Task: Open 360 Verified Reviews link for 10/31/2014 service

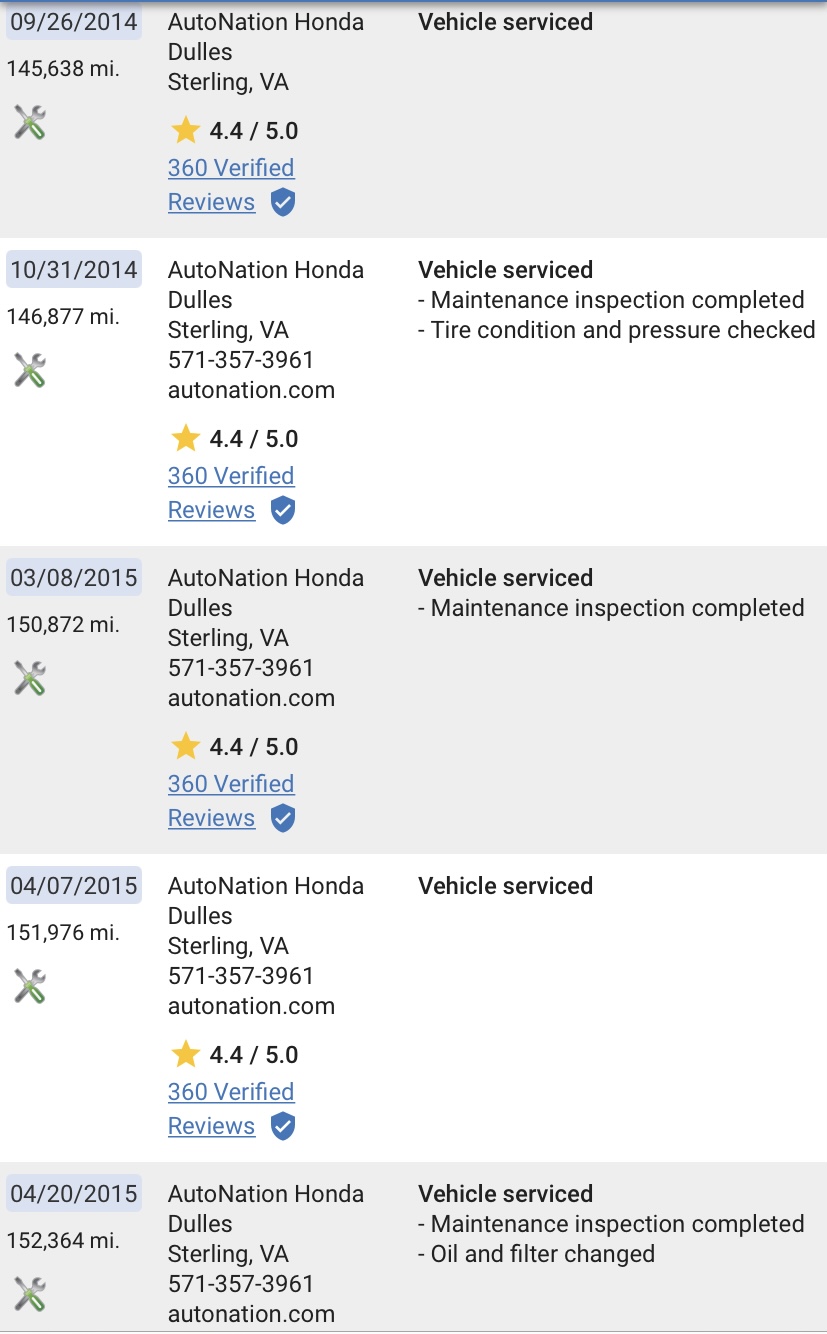Action: [231, 493]
